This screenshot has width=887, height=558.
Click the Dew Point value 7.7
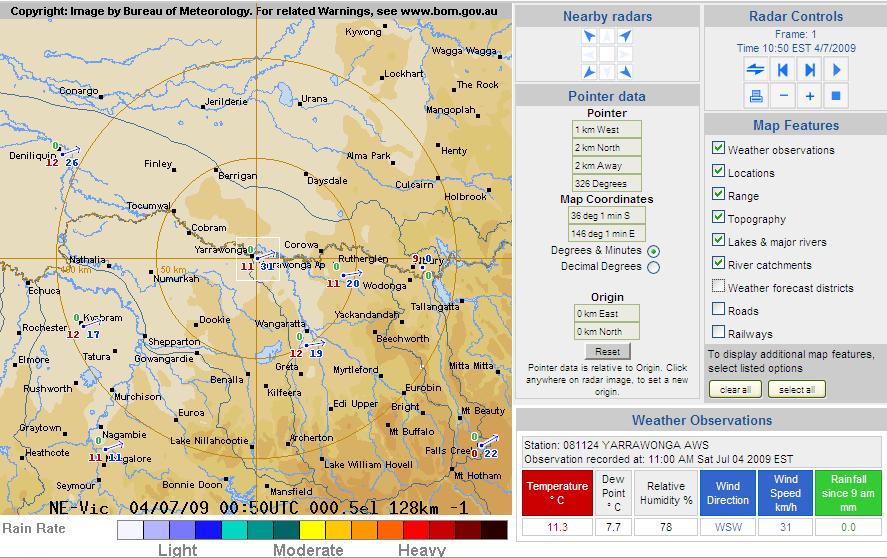613,527
